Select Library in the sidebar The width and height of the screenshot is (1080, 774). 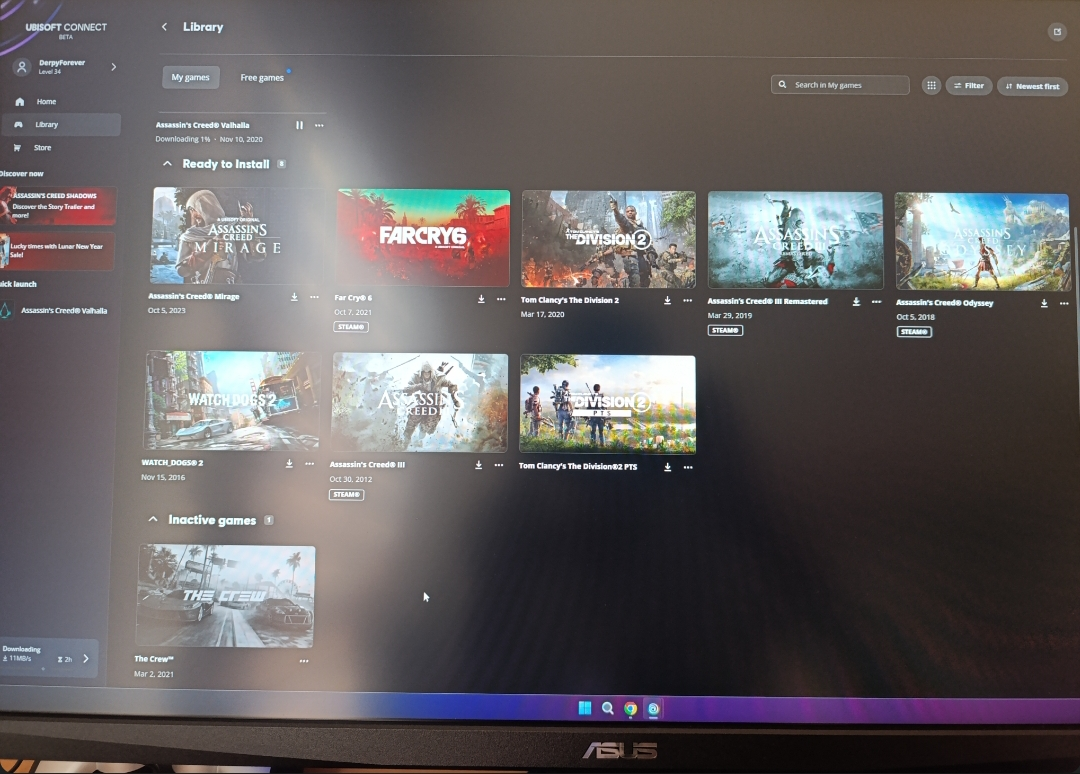[61, 125]
